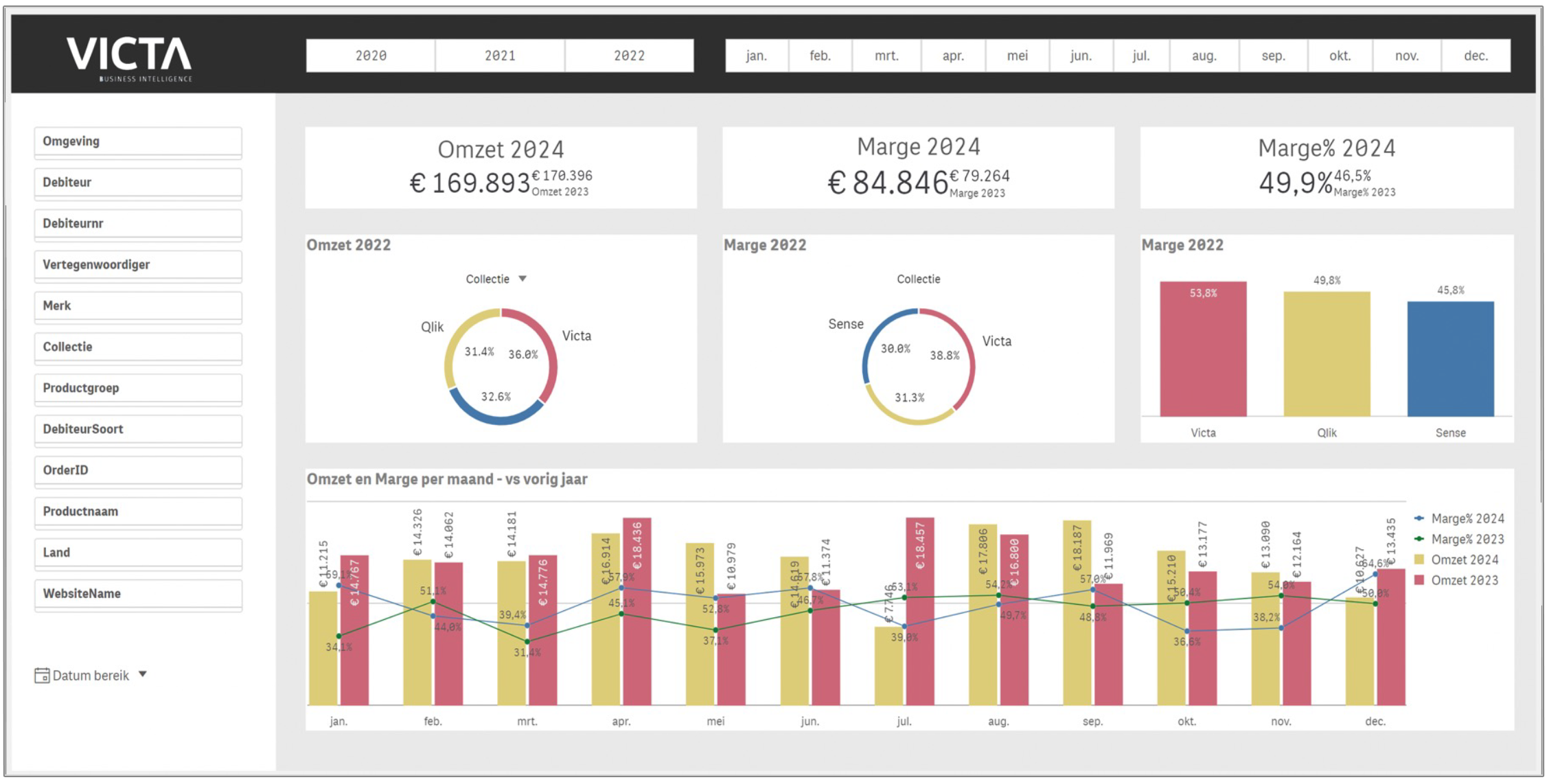Click the aug. axis label in monthly chart
1549x784 pixels.
coord(998,722)
